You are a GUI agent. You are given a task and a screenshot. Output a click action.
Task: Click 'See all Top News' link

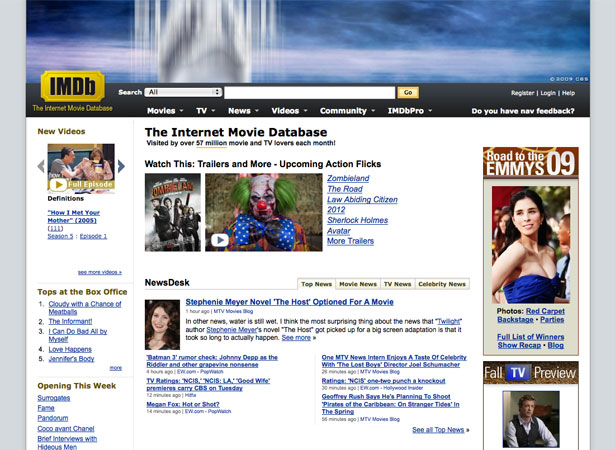[x=438, y=430]
